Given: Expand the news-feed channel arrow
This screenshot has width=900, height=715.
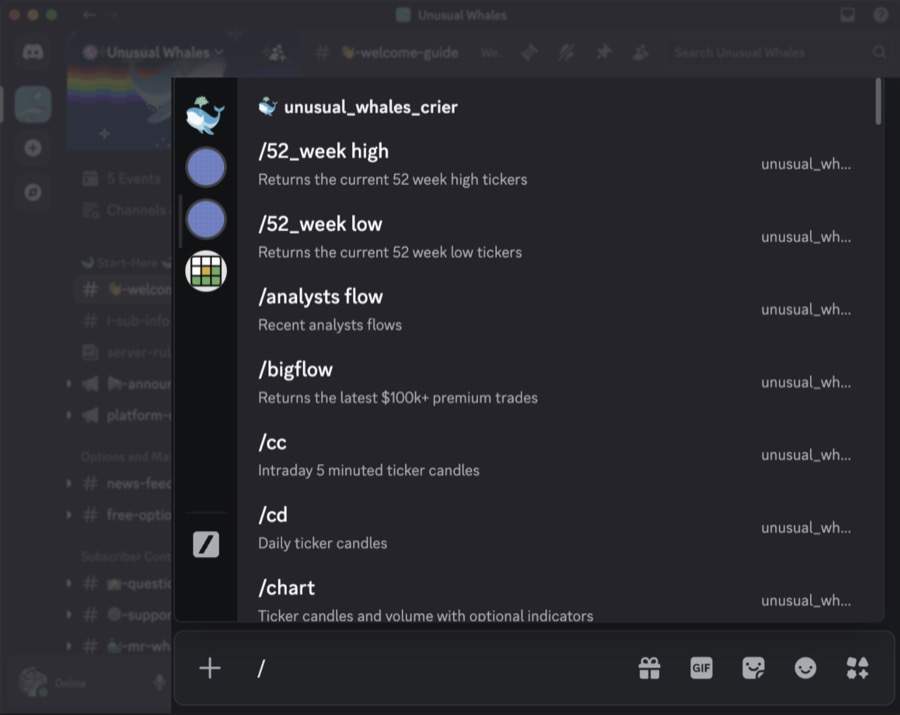Looking at the screenshot, I should 69,484.
